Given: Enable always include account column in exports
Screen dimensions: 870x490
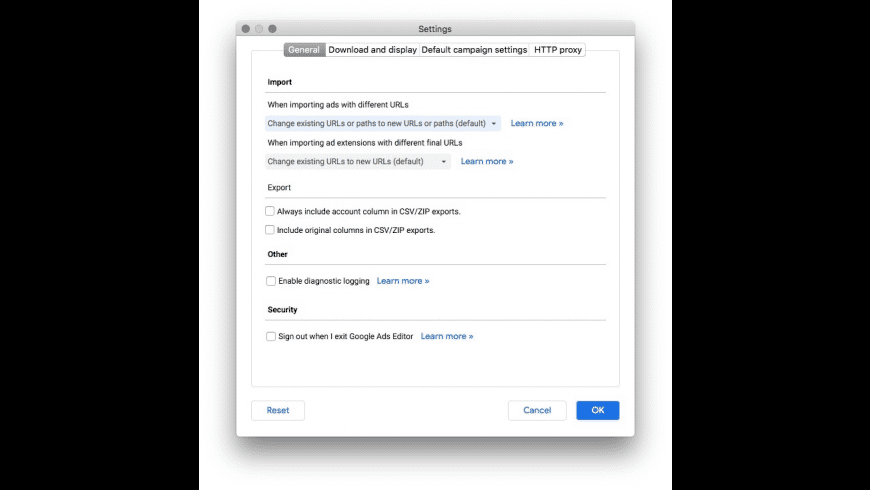Looking at the screenshot, I should click(271, 212).
